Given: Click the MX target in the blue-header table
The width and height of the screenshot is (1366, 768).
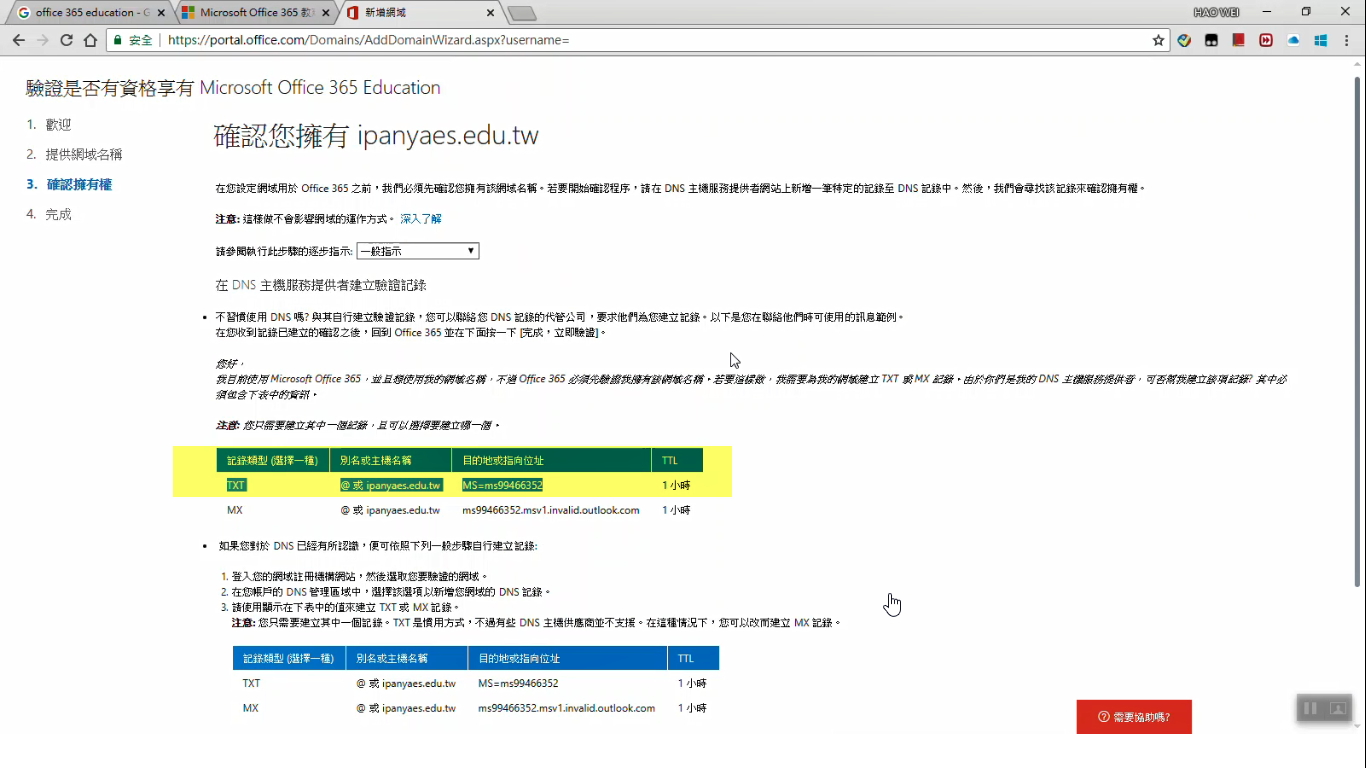Looking at the screenshot, I should click(567, 708).
